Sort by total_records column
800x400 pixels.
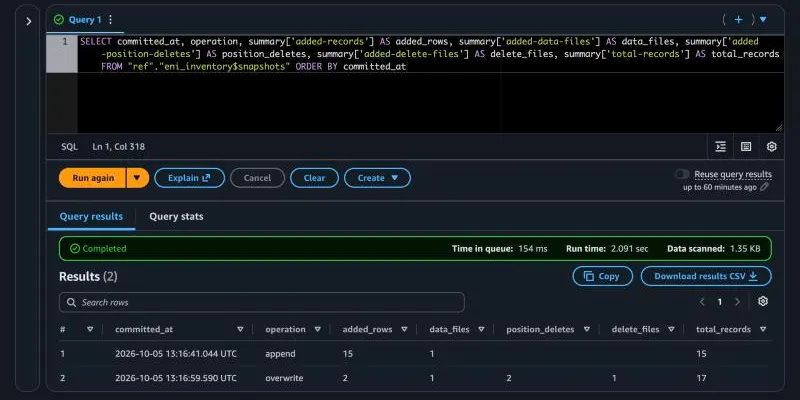coord(763,330)
